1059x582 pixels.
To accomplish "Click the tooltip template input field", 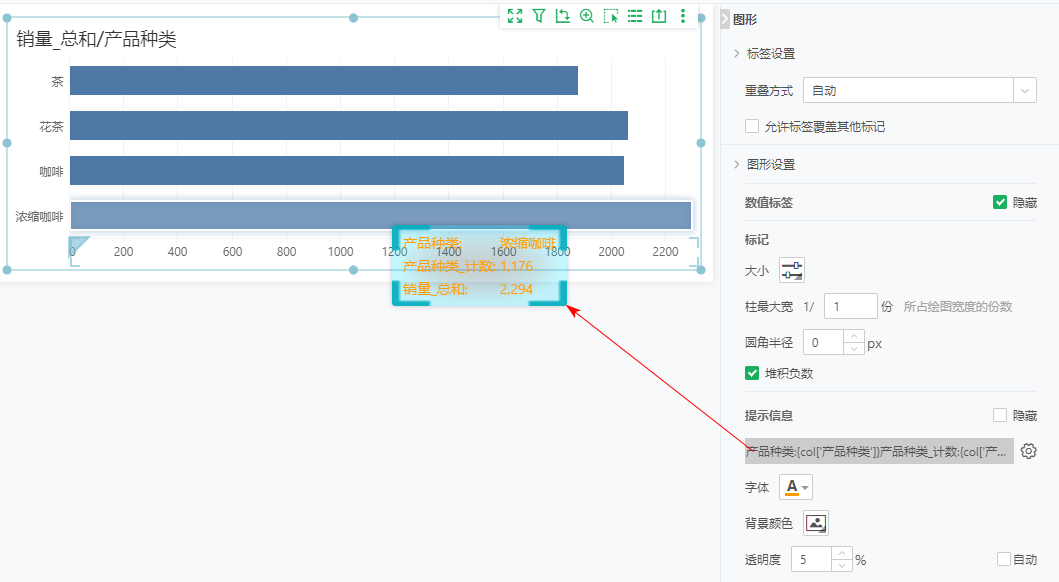I will [x=880, y=451].
